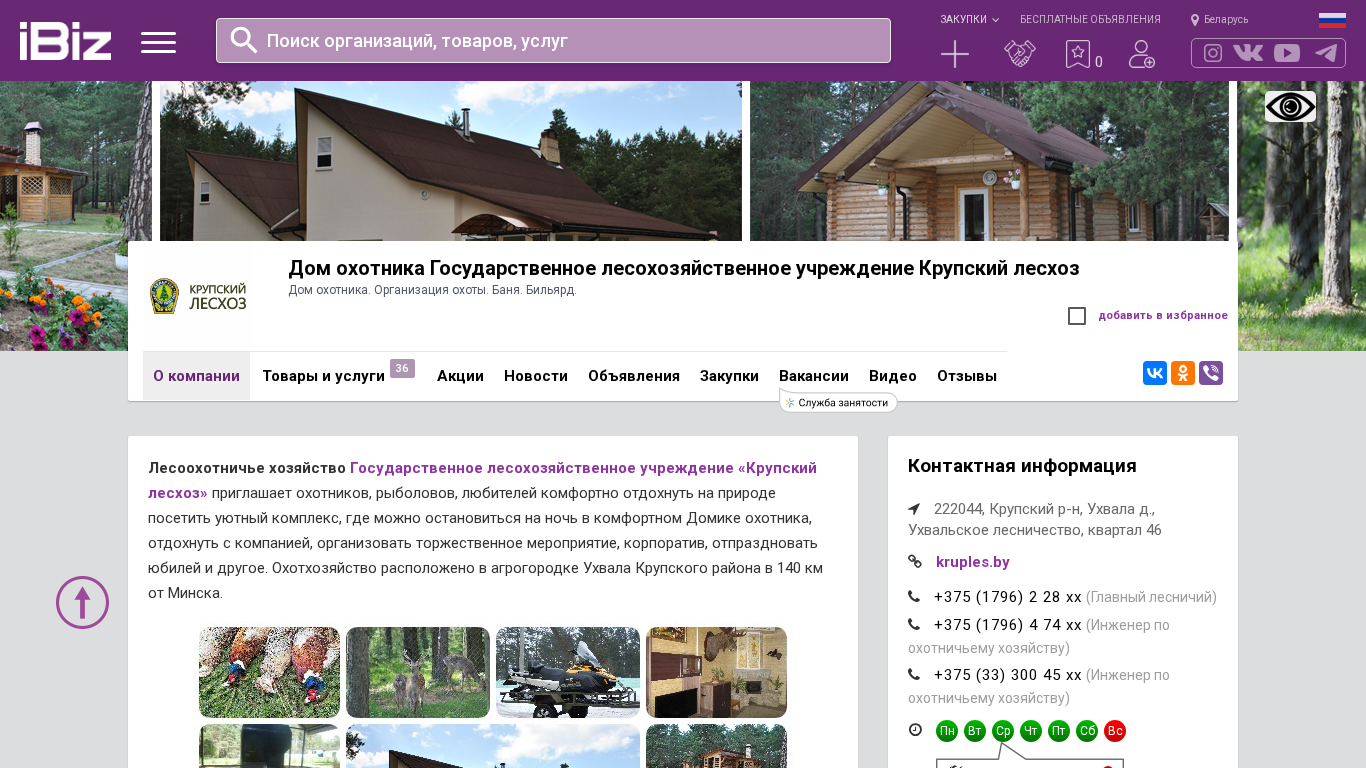The height and width of the screenshot is (768, 1366).
Task: Open the handshake deals icon
Action: pyautogui.click(x=1020, y=54)
